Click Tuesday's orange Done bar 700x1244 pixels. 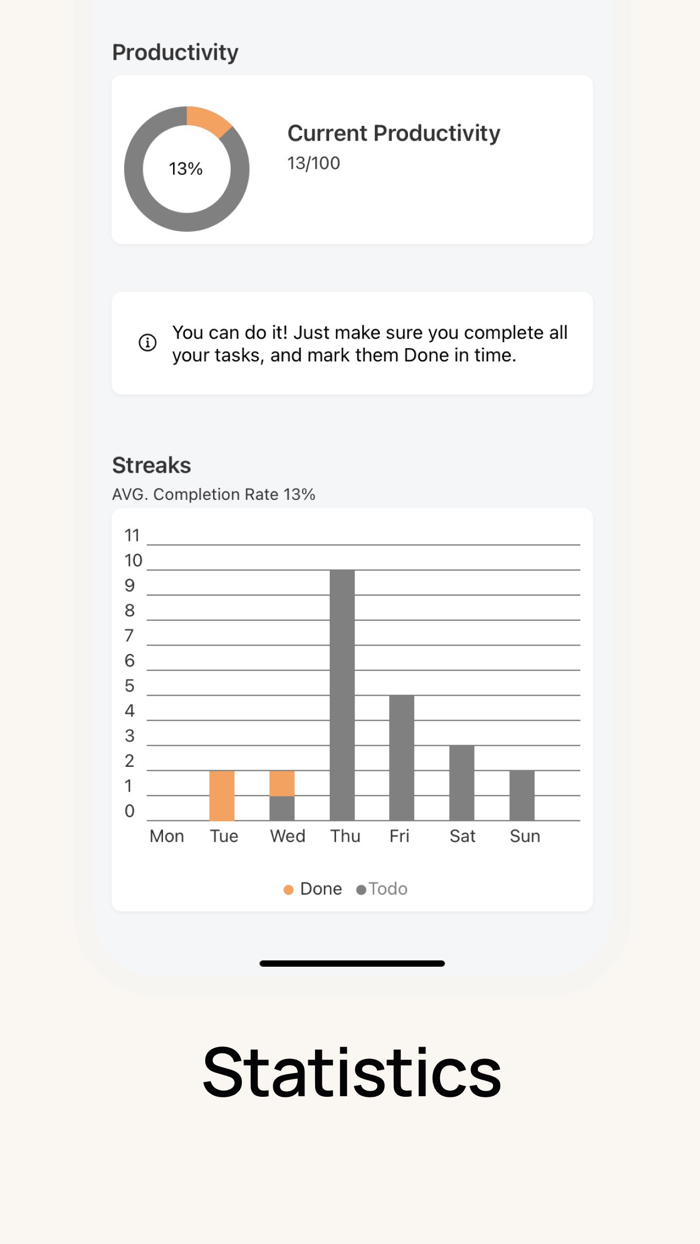point(223,795)
